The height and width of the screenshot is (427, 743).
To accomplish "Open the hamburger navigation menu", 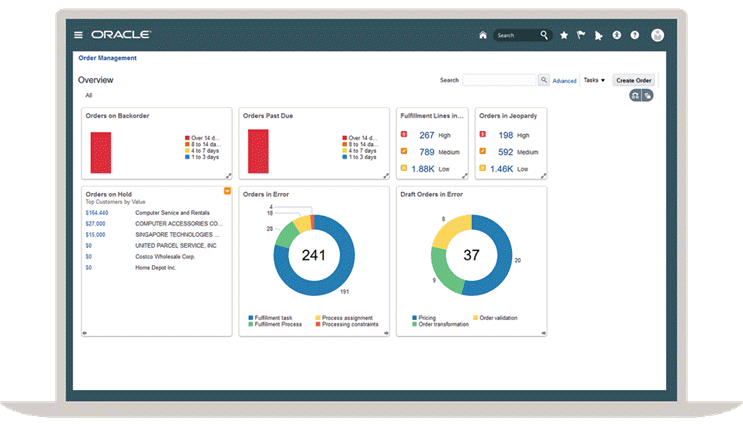I will point(79,35).
